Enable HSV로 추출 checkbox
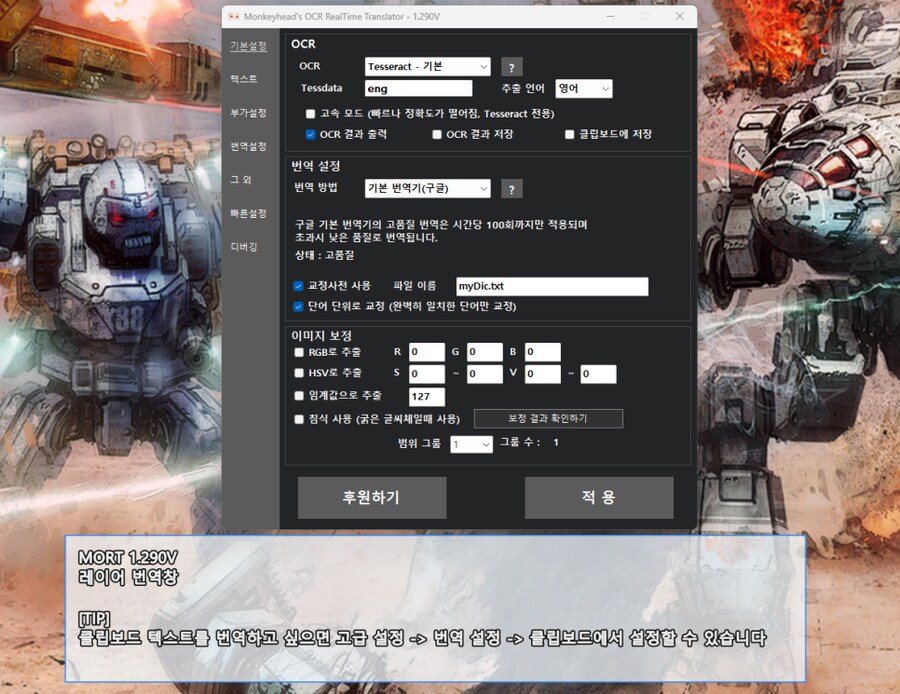The width and height of the screenshot is (900, 694). click(x=299, y=373)
